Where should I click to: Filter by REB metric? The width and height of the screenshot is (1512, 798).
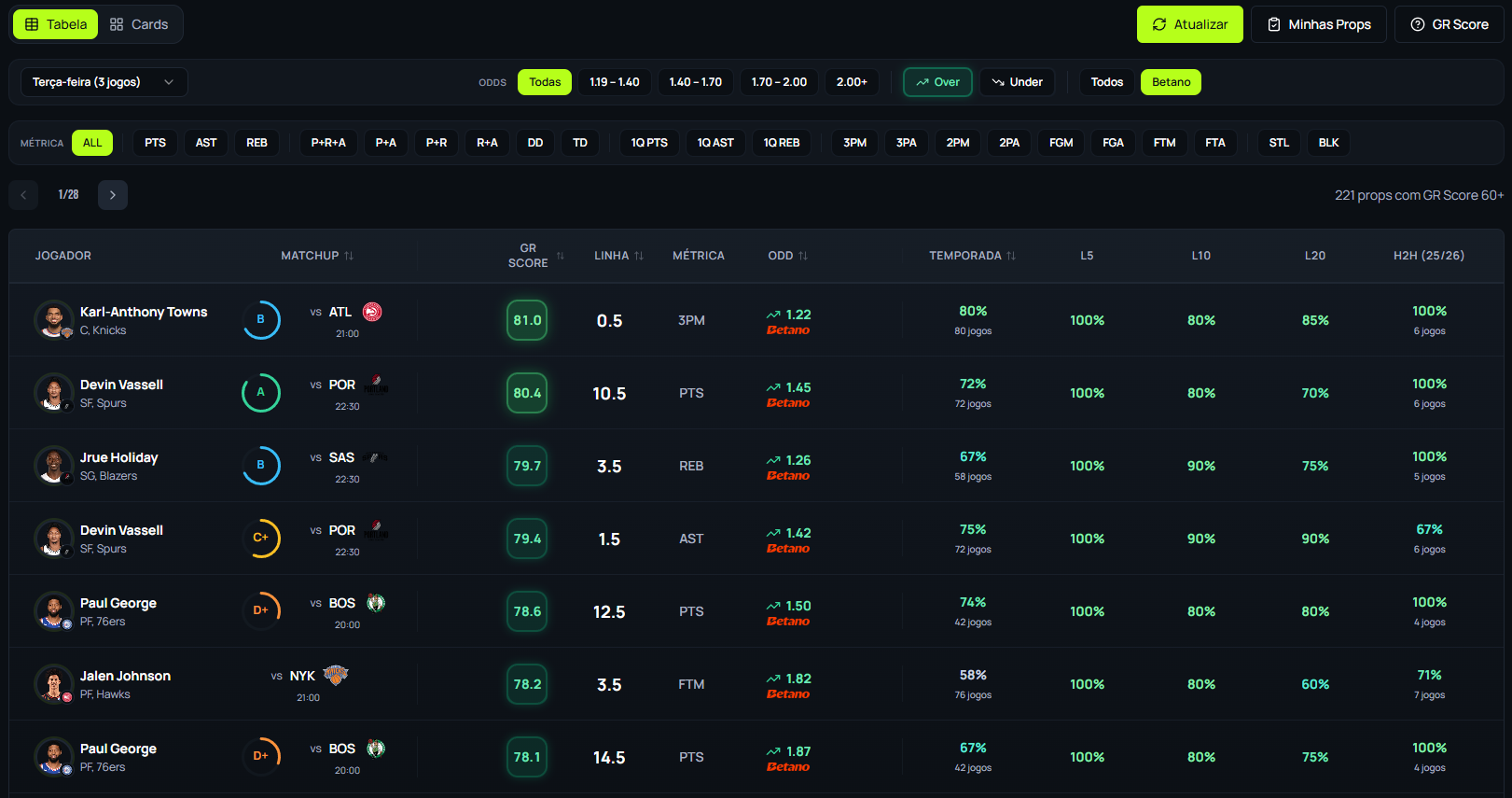click(x=257, y=143)
